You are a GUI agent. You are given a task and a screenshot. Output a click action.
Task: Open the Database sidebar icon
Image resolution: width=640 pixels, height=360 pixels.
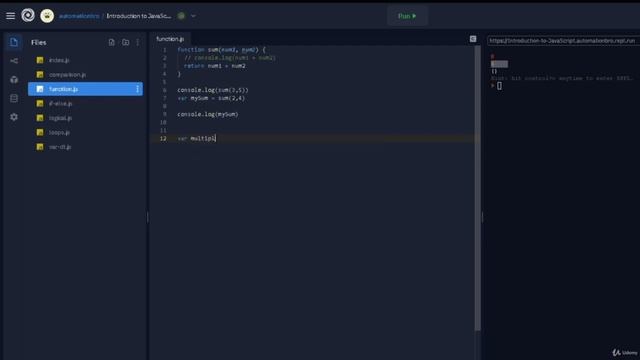14,98
